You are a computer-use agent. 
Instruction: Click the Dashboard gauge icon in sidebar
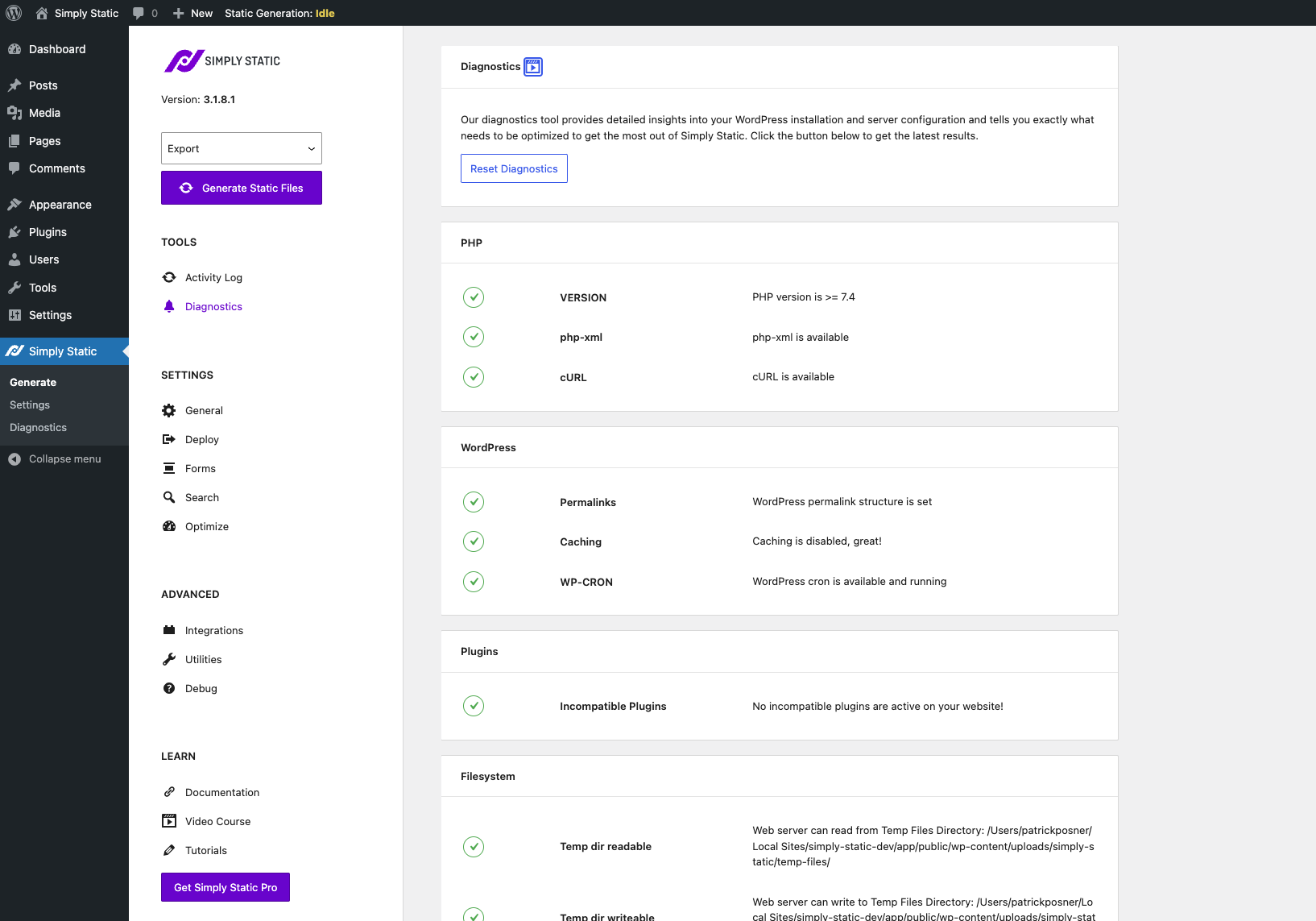tap(14, 49)
